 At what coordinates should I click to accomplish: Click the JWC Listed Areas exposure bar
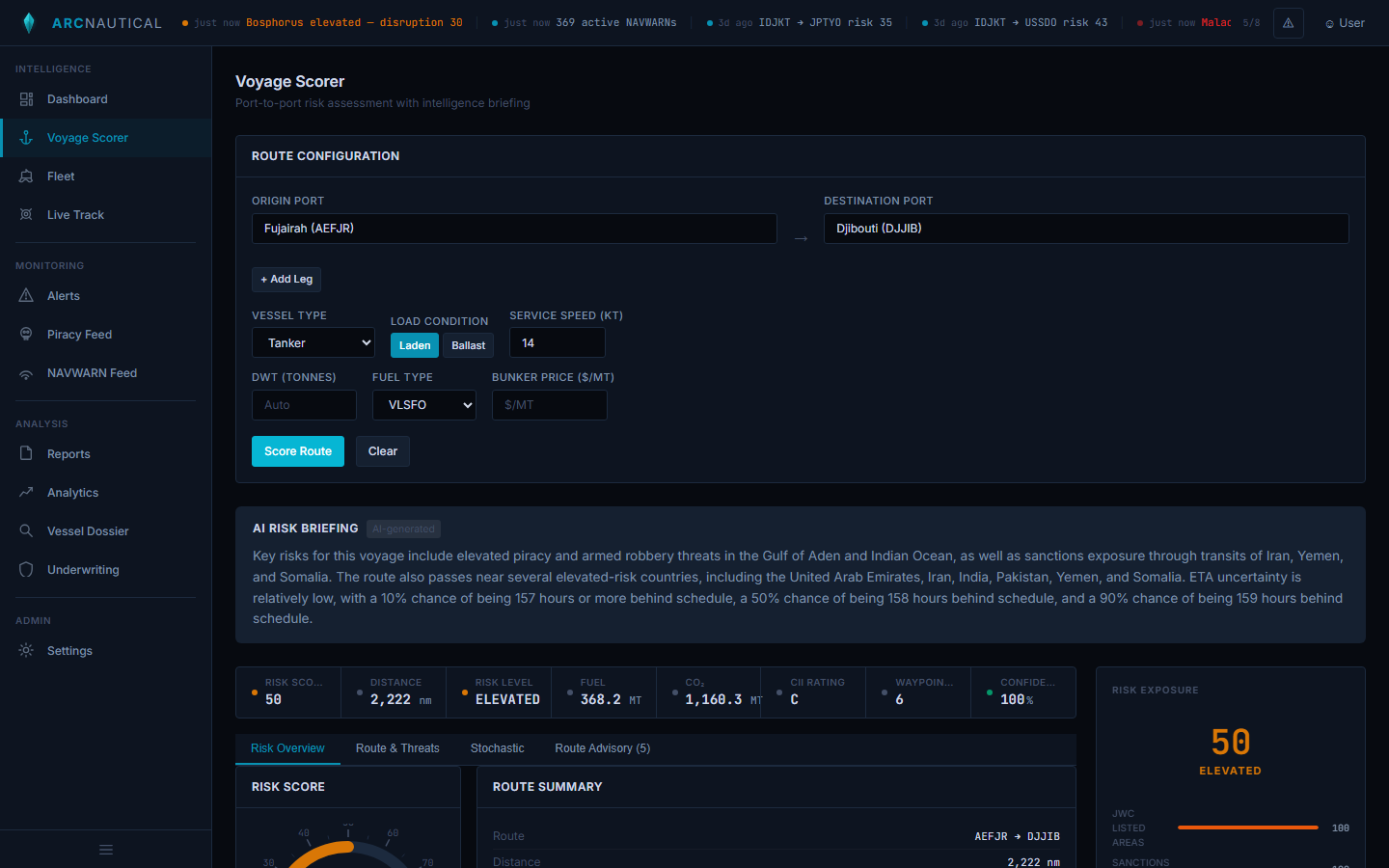point(1247,827)
